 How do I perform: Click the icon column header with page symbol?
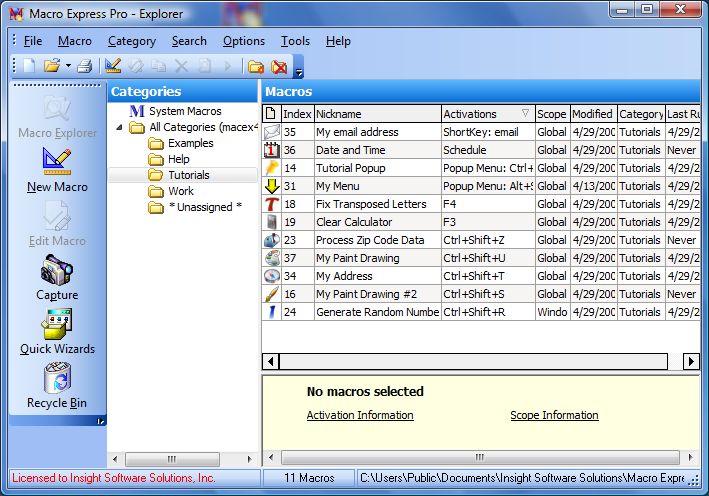[271, 113]
